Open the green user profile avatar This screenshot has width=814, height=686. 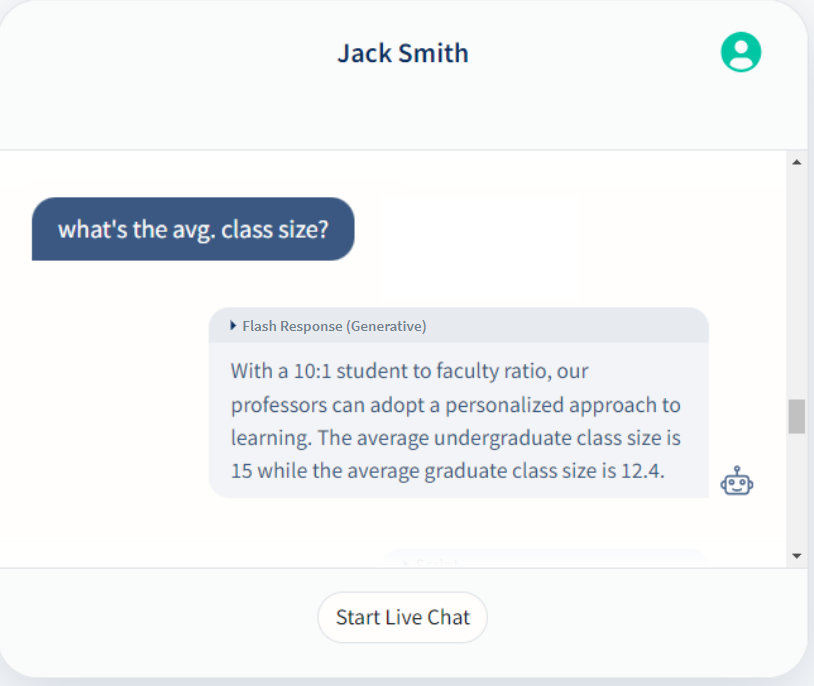point(740,52)
